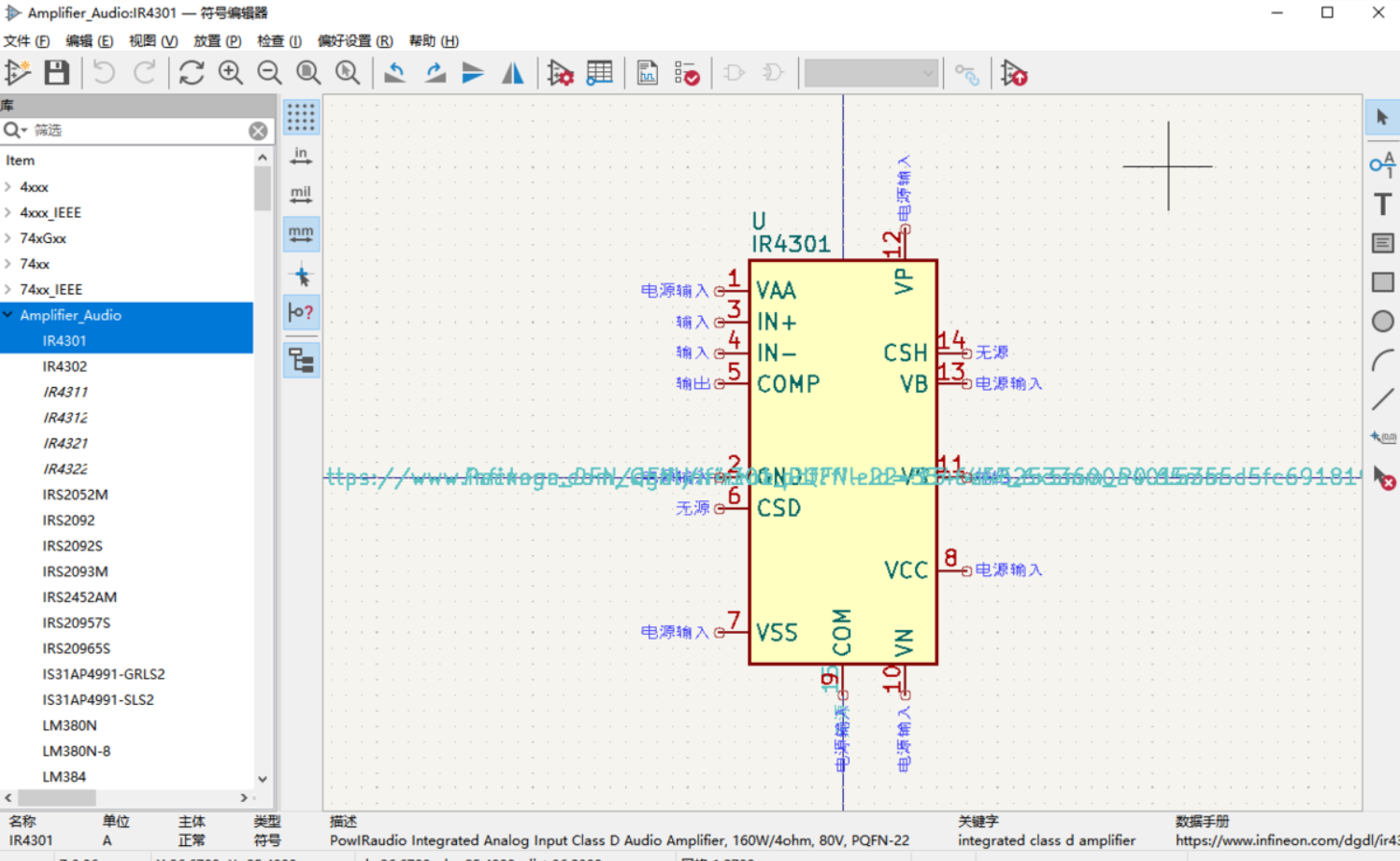The width and height of the screenshot is (1400, 861).
Task: Add the symbol to schematic
Action: coord(1014,73)
